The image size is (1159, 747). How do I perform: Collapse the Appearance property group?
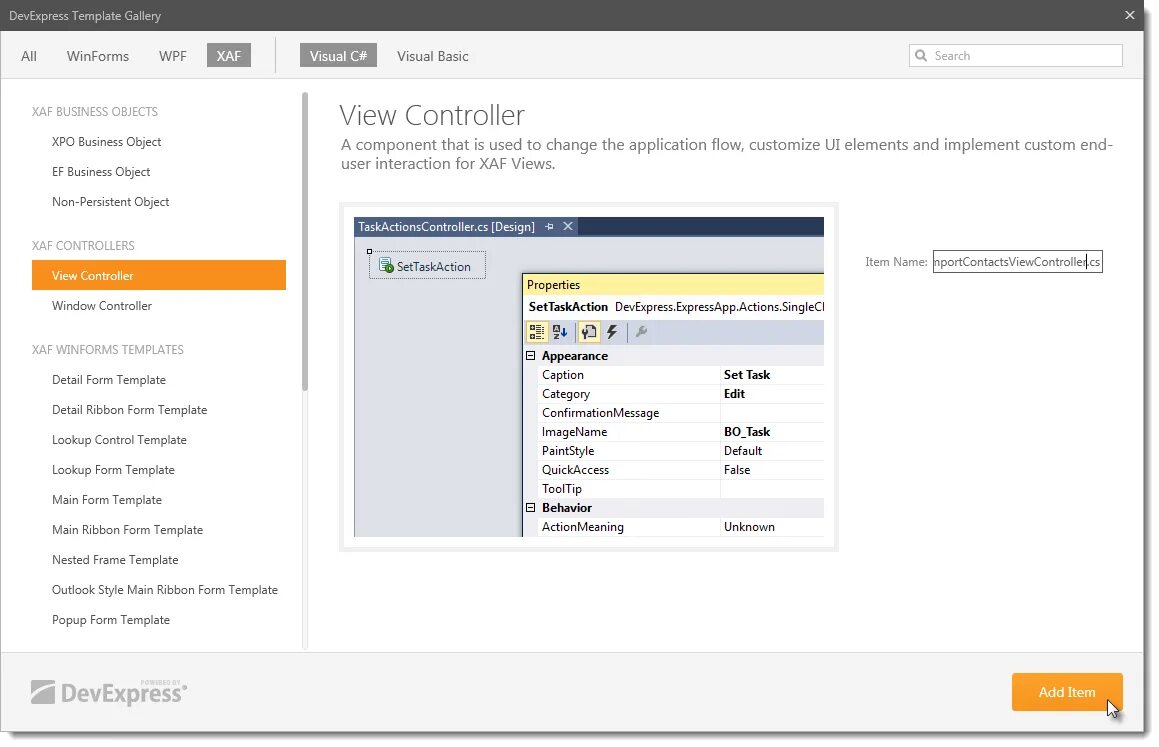pyautogui.click(x=531, y=355)
